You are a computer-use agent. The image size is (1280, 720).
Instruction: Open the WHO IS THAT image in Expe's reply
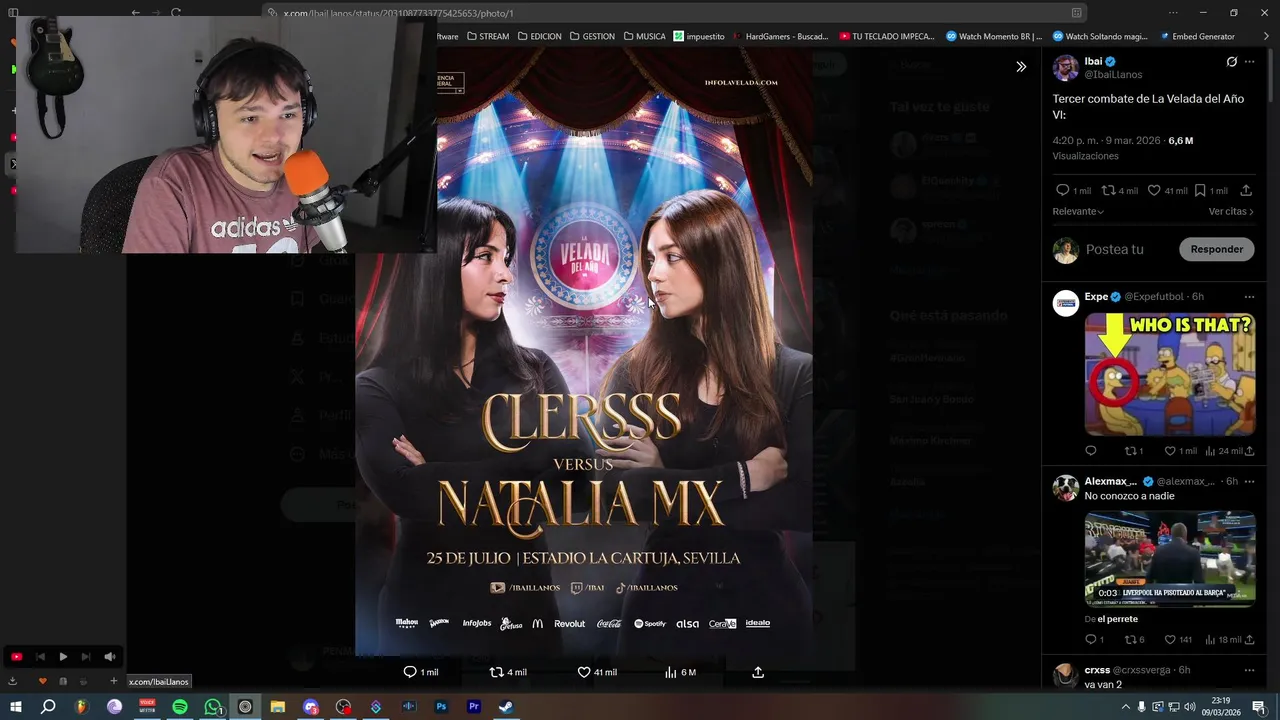click(x=1170, y=374)
